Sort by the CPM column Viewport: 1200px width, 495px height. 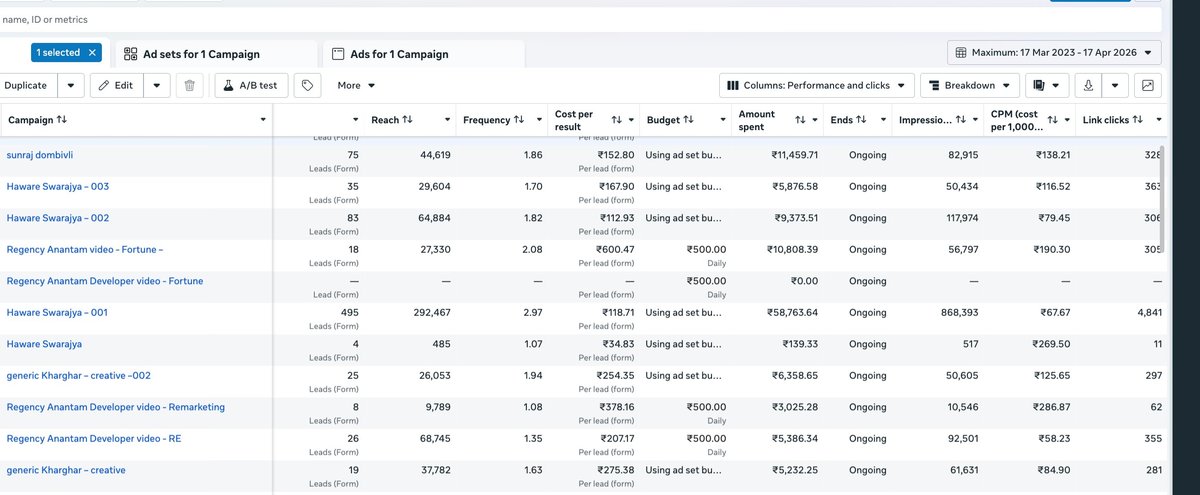tap(1052, 120)
